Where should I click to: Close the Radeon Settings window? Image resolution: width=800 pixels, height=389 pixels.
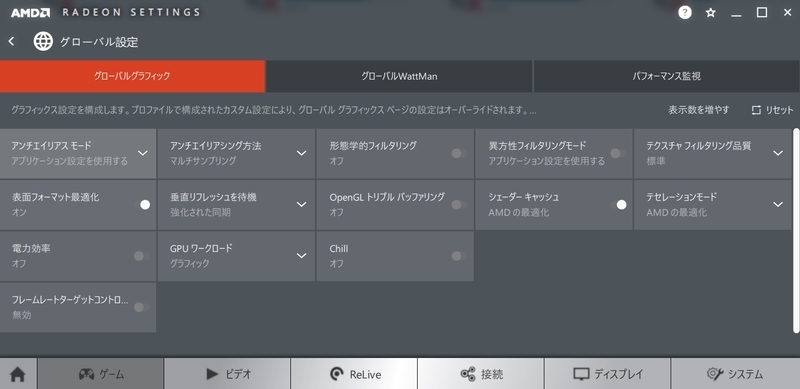[x=787, y=13]
